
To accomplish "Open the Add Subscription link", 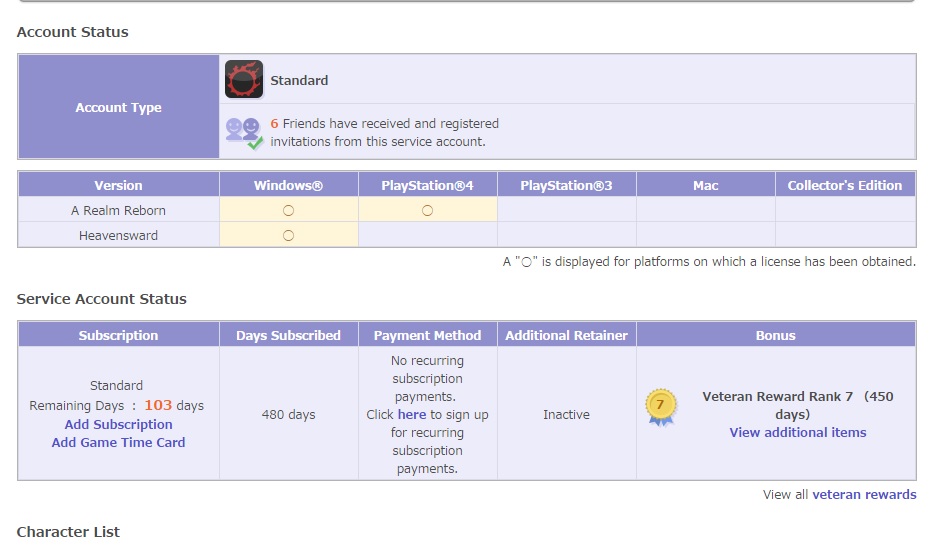I will pos(118,424).
